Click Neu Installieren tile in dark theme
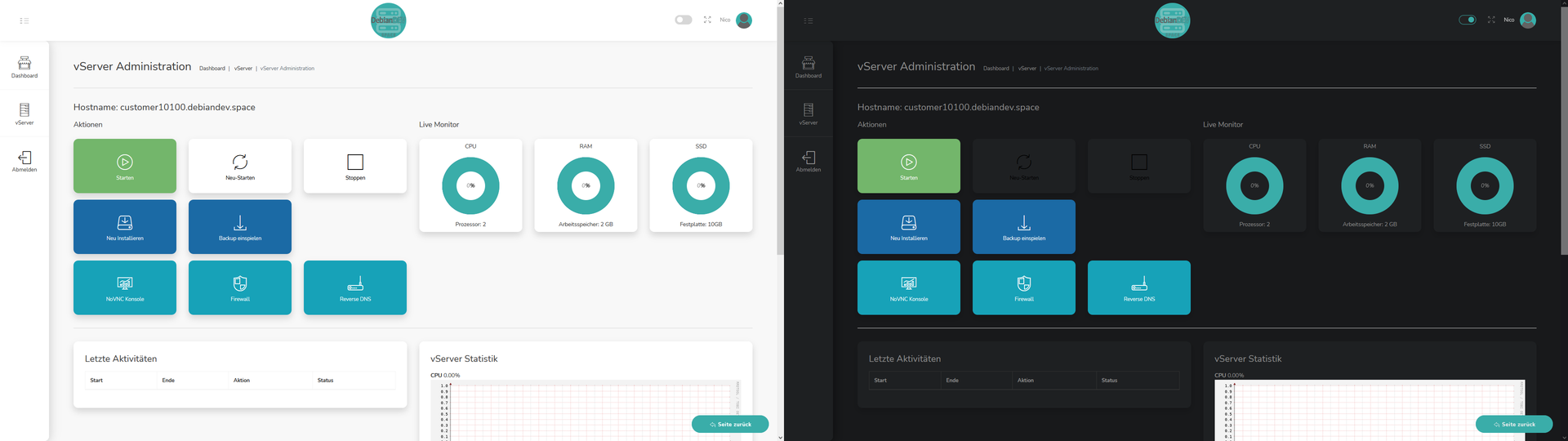 point(909,226)
